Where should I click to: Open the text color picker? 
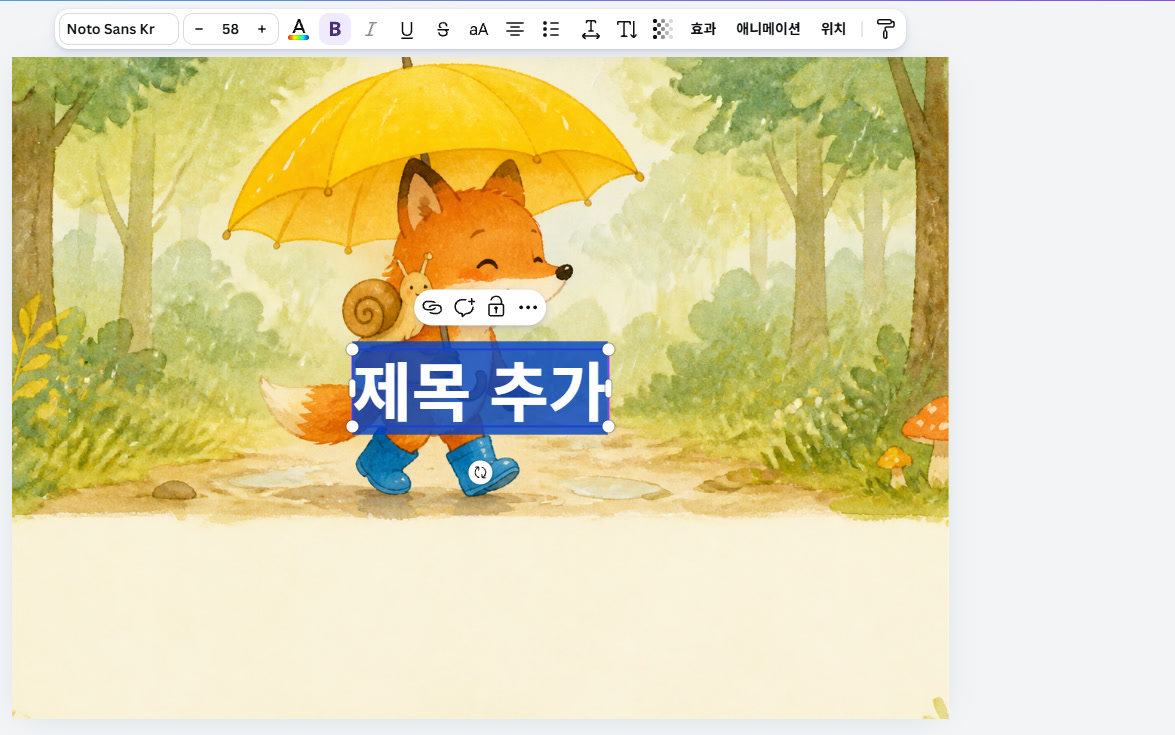coord(298,29)
